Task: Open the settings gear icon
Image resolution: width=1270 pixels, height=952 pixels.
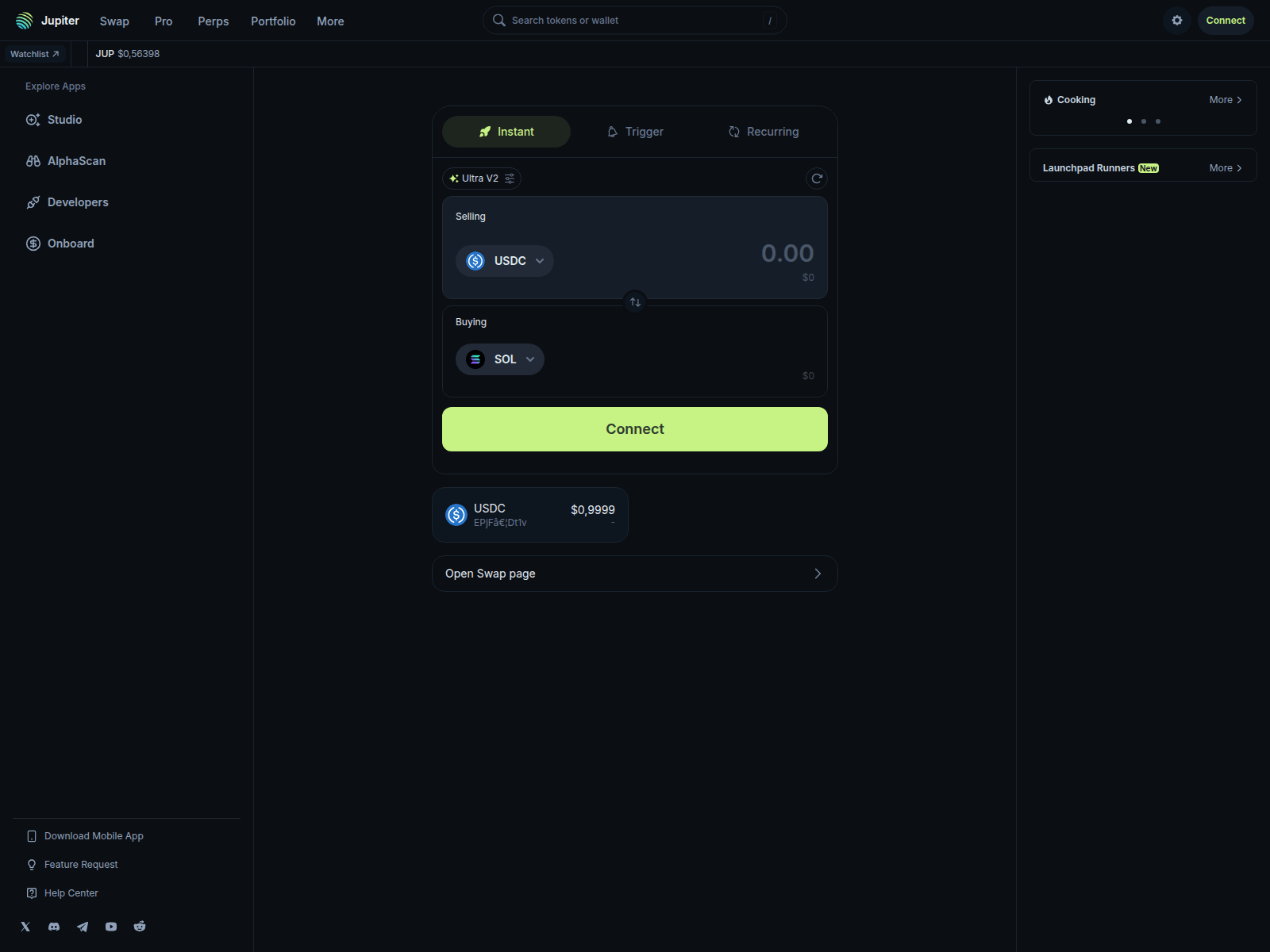Action: pyautogui.click(x=1177, y=21)
